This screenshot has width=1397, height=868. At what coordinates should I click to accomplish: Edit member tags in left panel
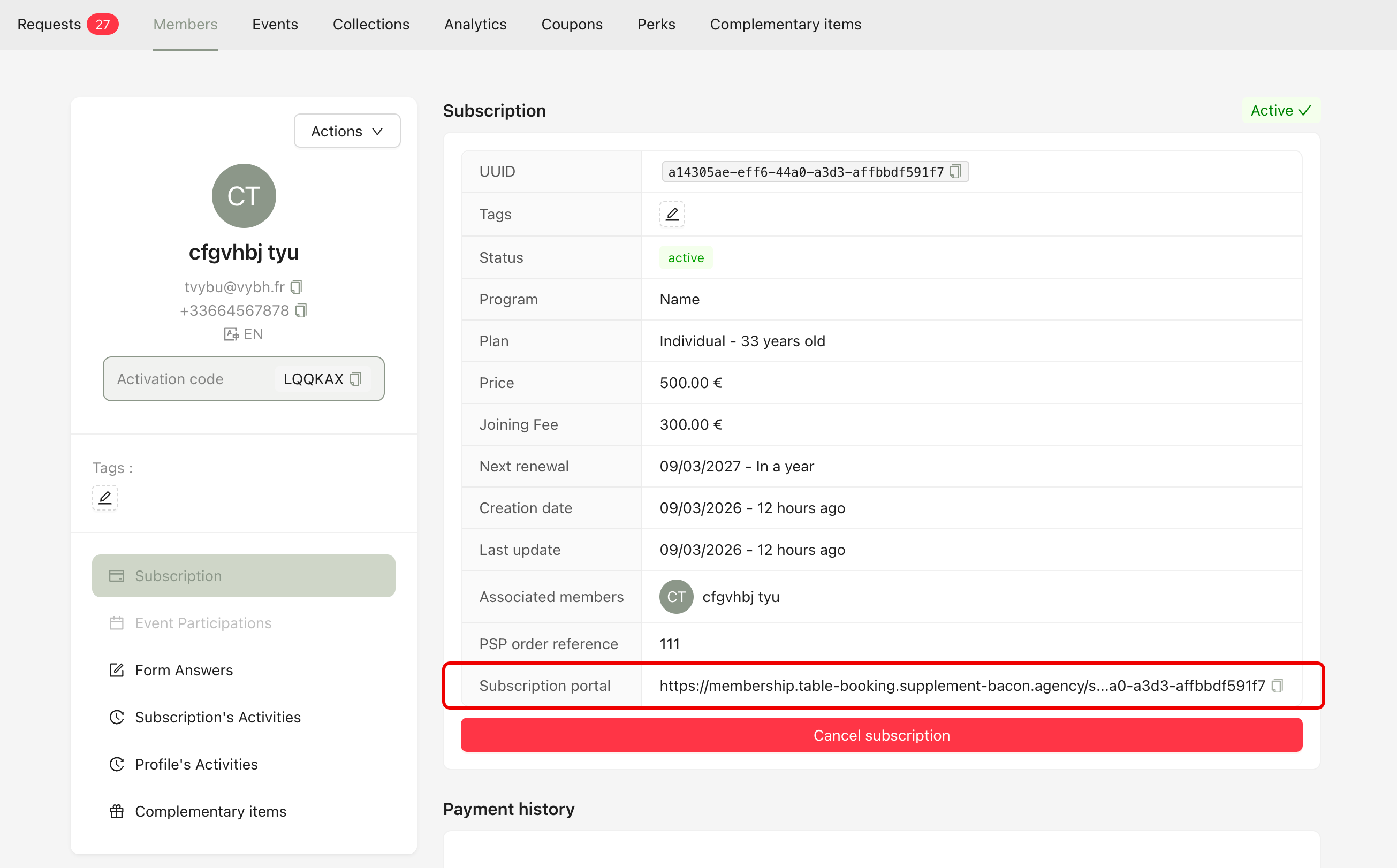tap(104, 498)
